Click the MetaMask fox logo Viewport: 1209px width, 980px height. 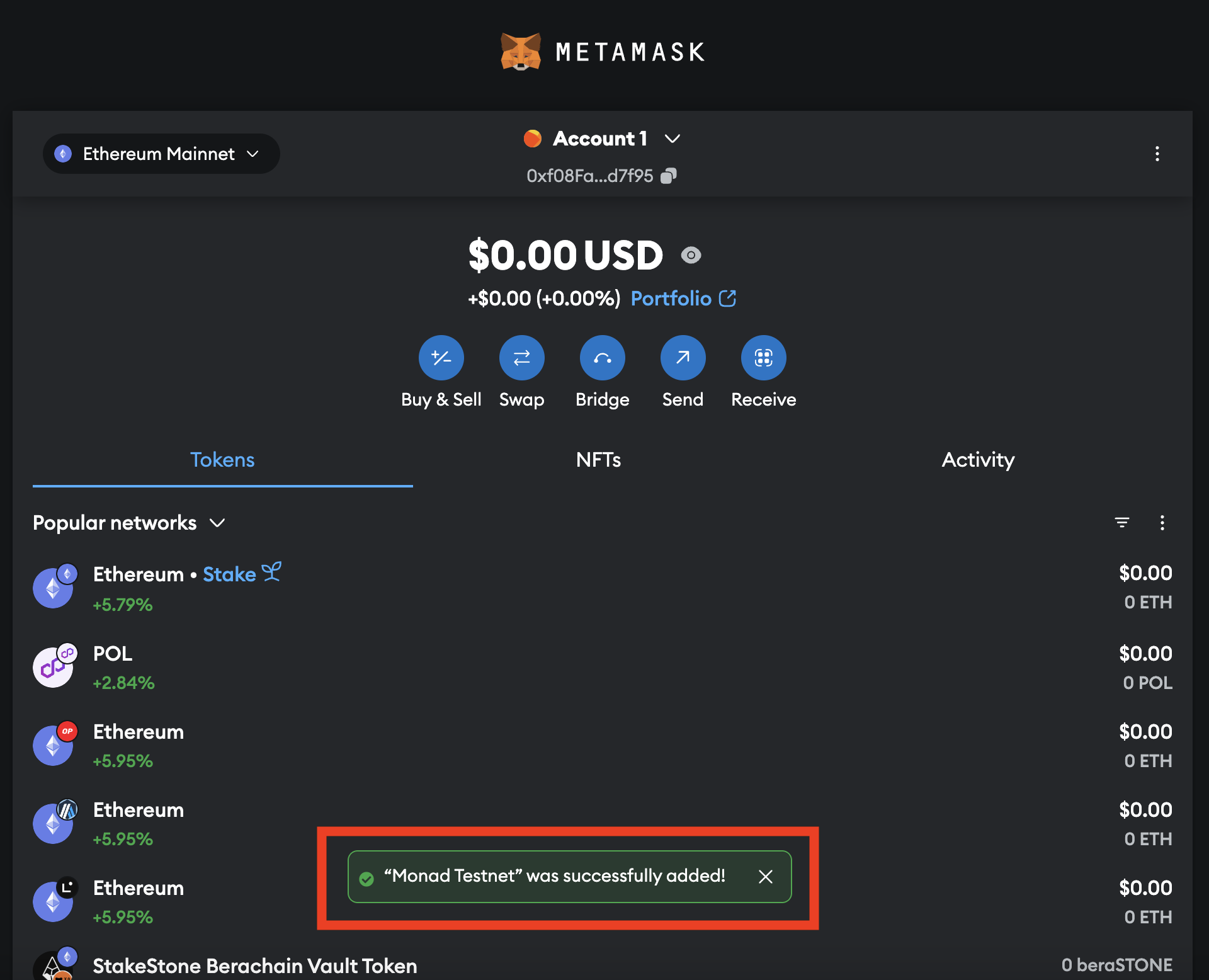(x=520, y=52)
